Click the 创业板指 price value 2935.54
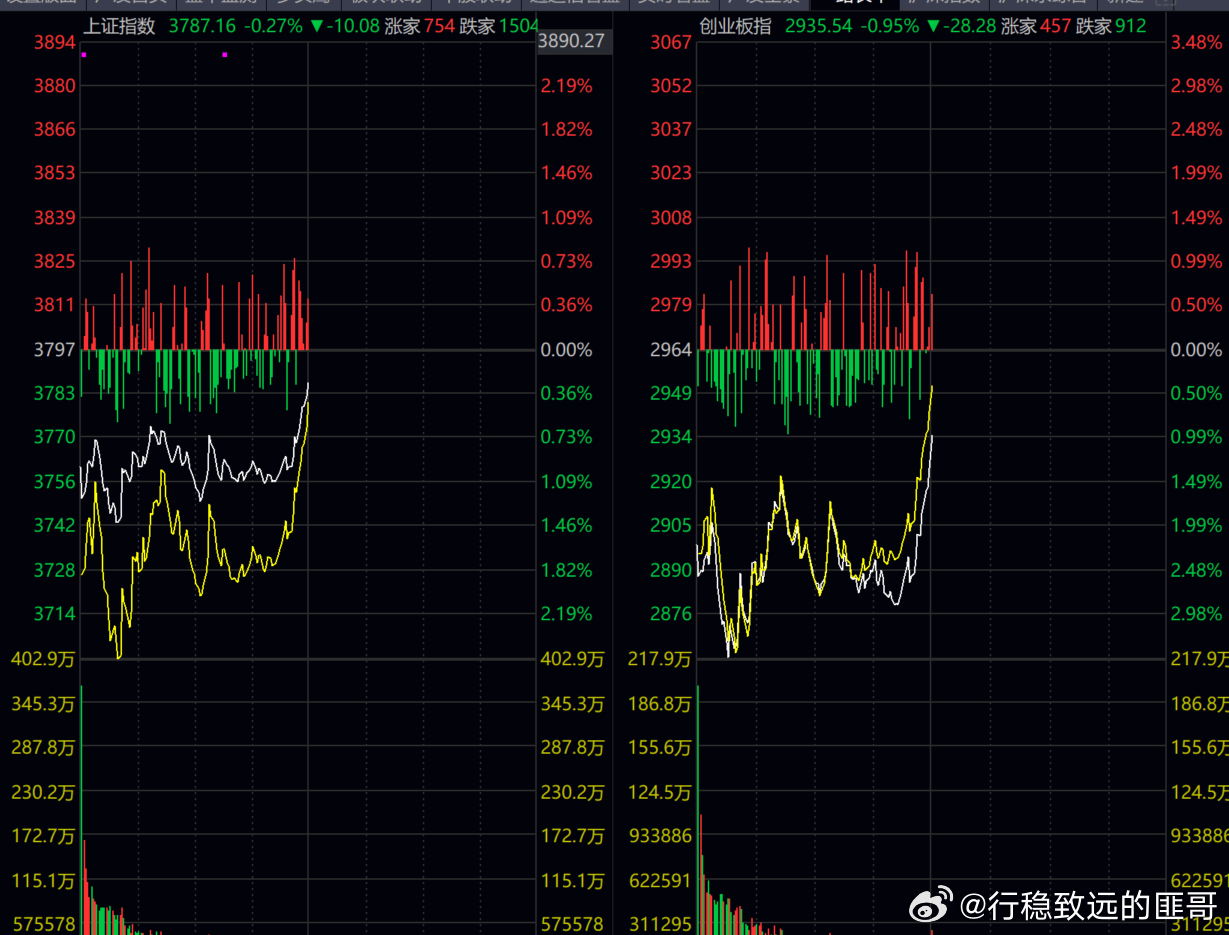 tap(818, 26)
